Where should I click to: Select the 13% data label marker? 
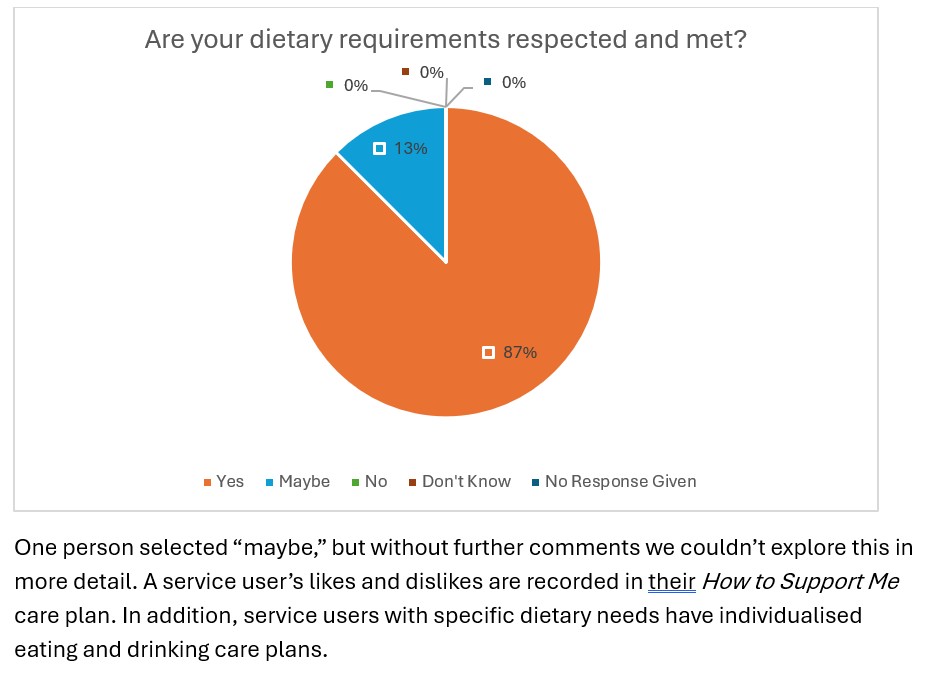pos(379,149)
